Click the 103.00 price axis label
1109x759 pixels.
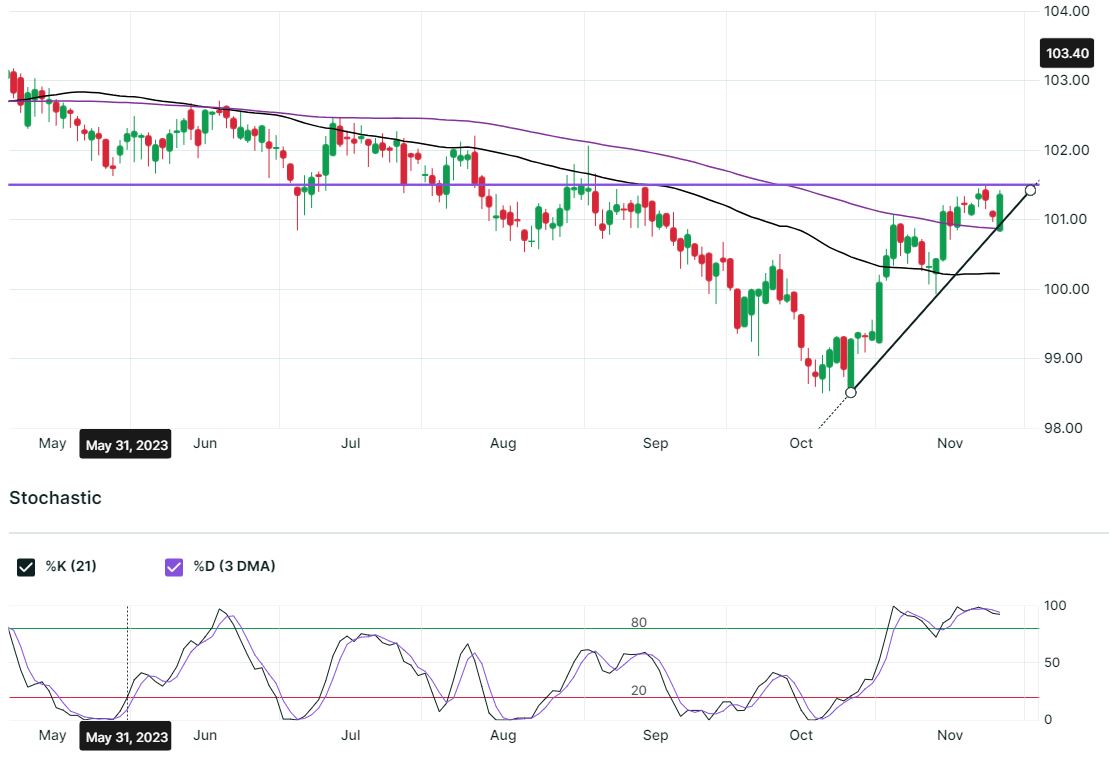[1067, 80]
